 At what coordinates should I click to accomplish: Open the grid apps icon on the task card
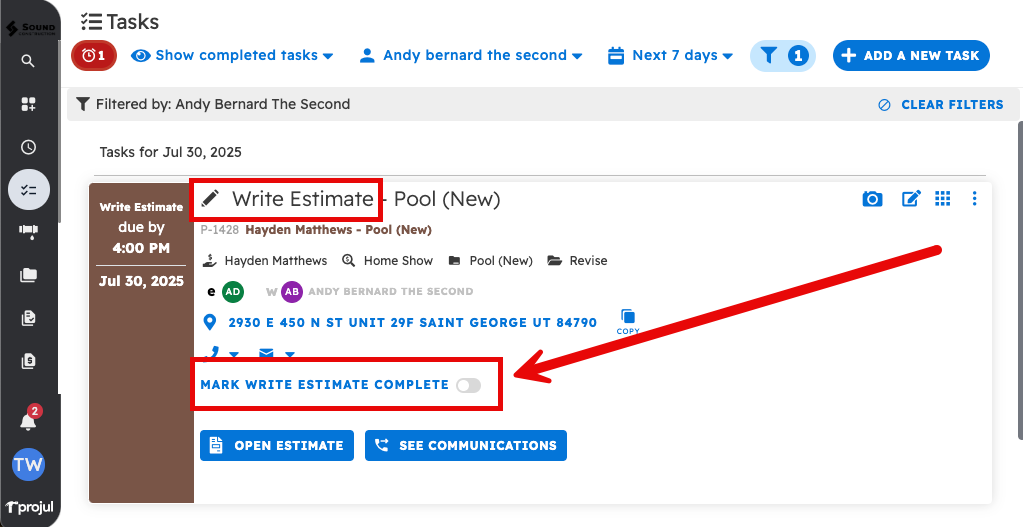pyautogui.click(x=942, y=199)
